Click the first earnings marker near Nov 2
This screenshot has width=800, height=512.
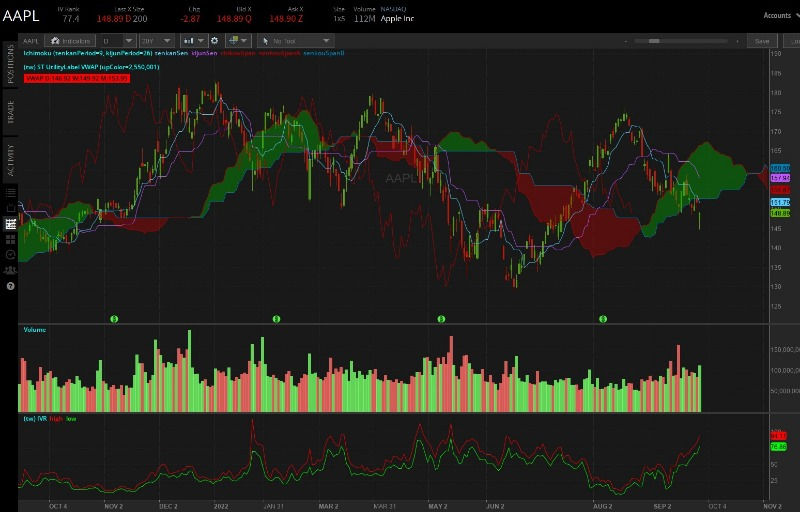(x=114, y=319)
